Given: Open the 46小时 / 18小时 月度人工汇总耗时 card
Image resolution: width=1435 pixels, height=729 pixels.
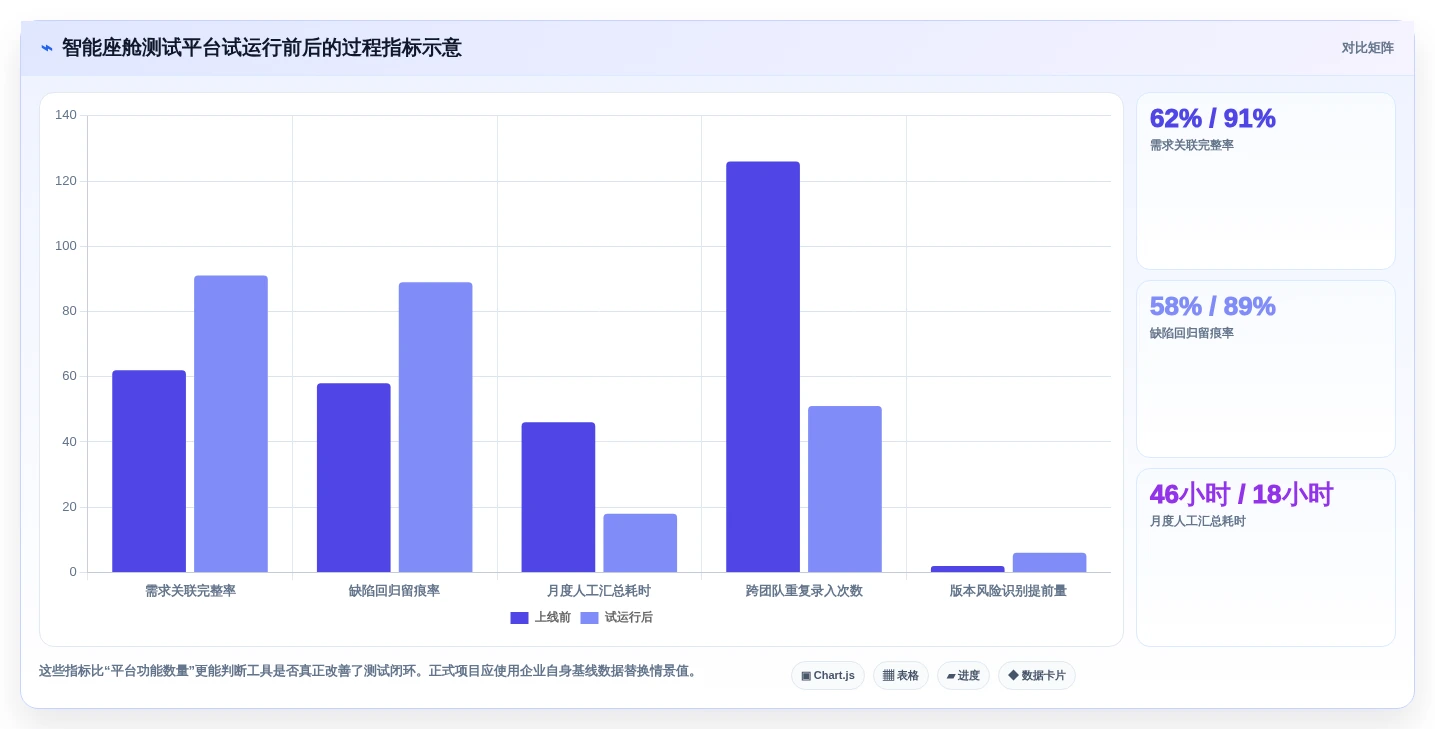Looking at the screenshot, I should 1265,557.
